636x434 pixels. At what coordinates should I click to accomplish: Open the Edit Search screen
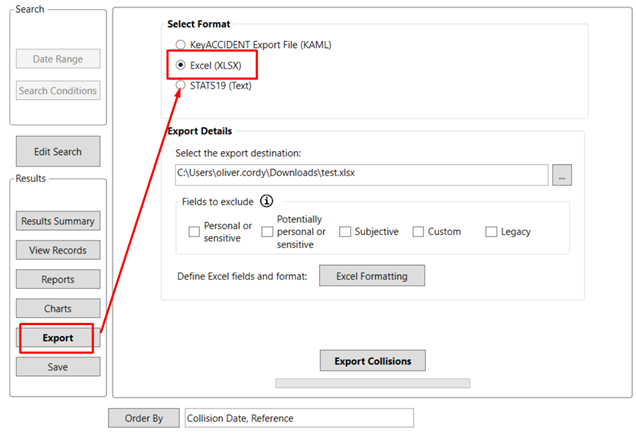click(x=58, y=152)
